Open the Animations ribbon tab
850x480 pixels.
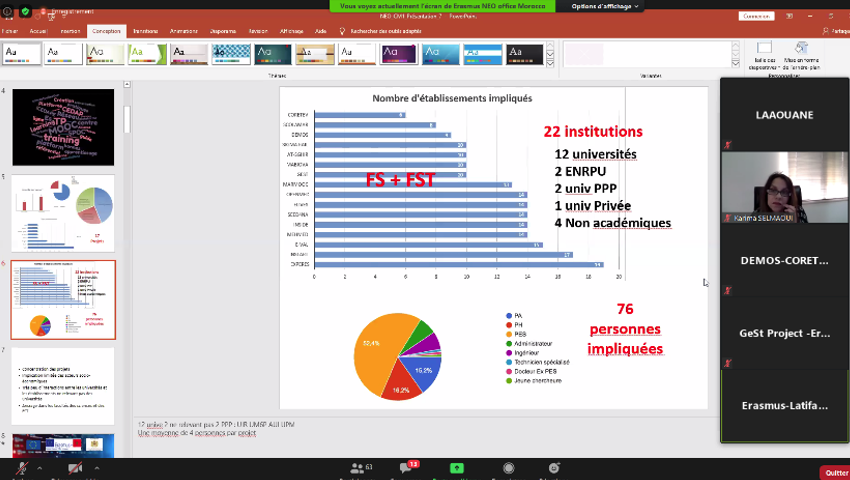point(184,31)
